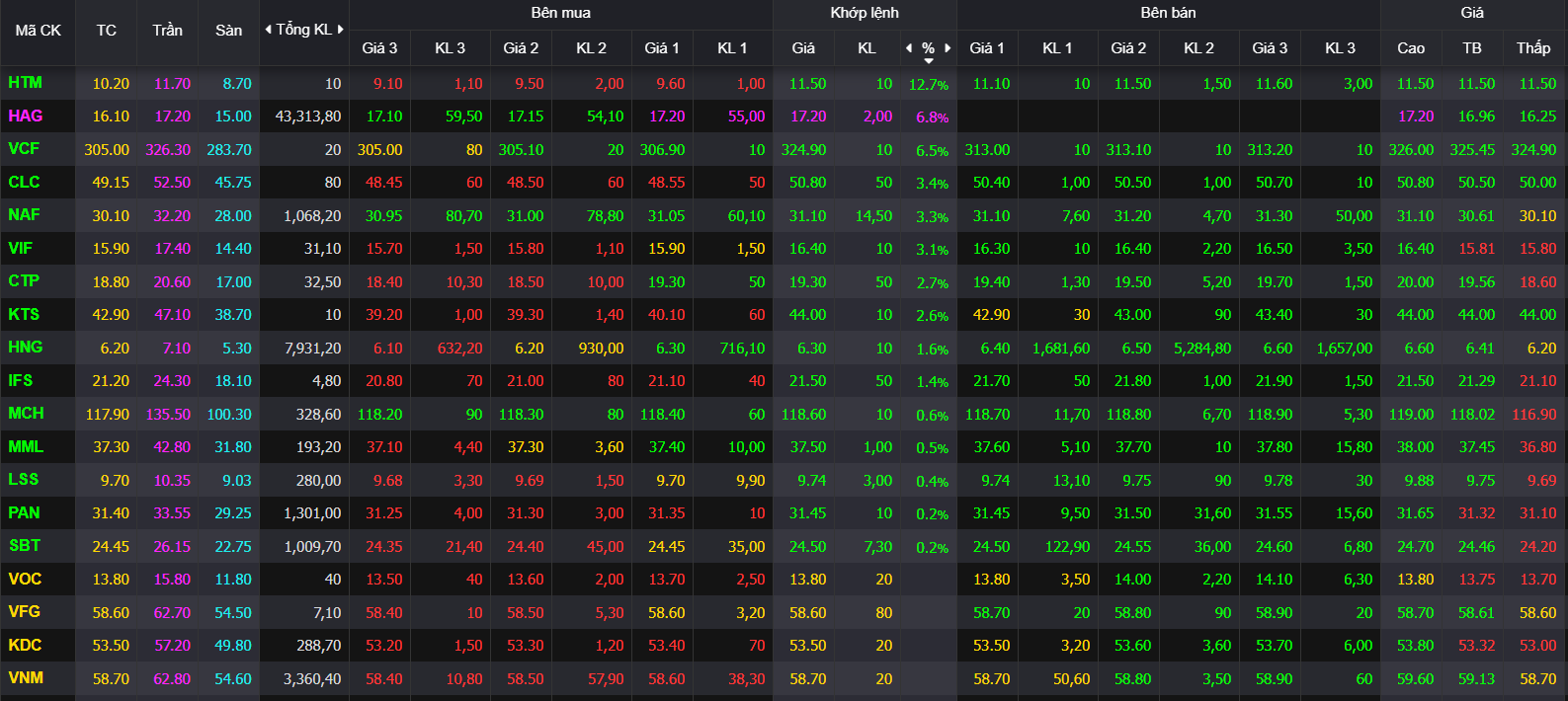Click the Bên bán group header

1168,13
